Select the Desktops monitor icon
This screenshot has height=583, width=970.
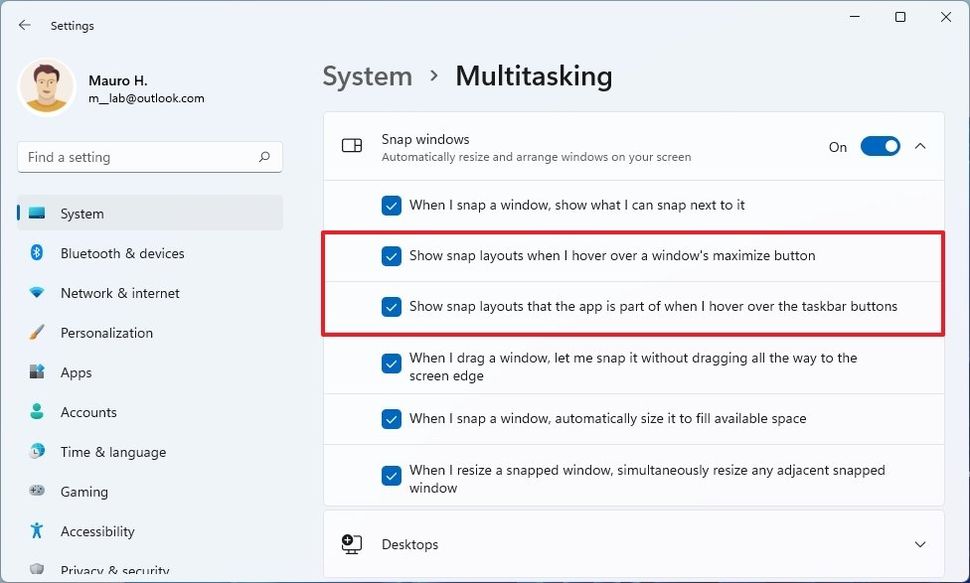click(x=351, y=544)
